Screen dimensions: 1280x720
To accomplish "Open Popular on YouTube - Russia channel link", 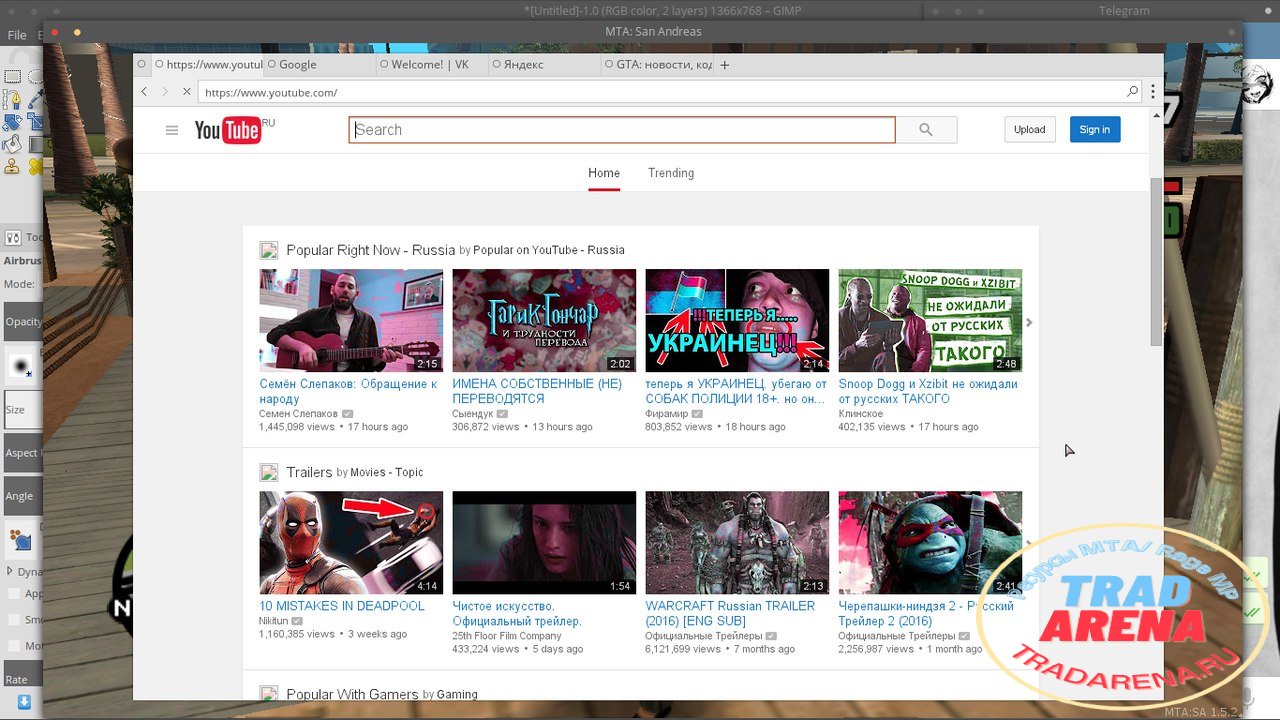I will (x=549, y=250).
